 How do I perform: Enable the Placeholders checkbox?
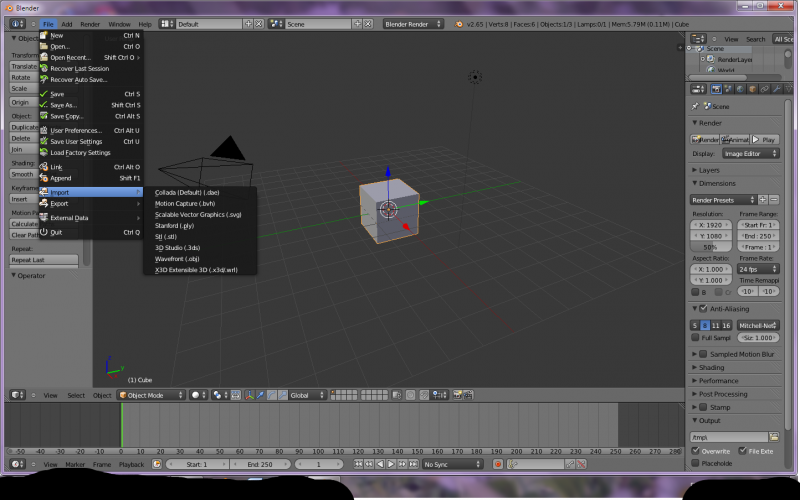(695, 463)
